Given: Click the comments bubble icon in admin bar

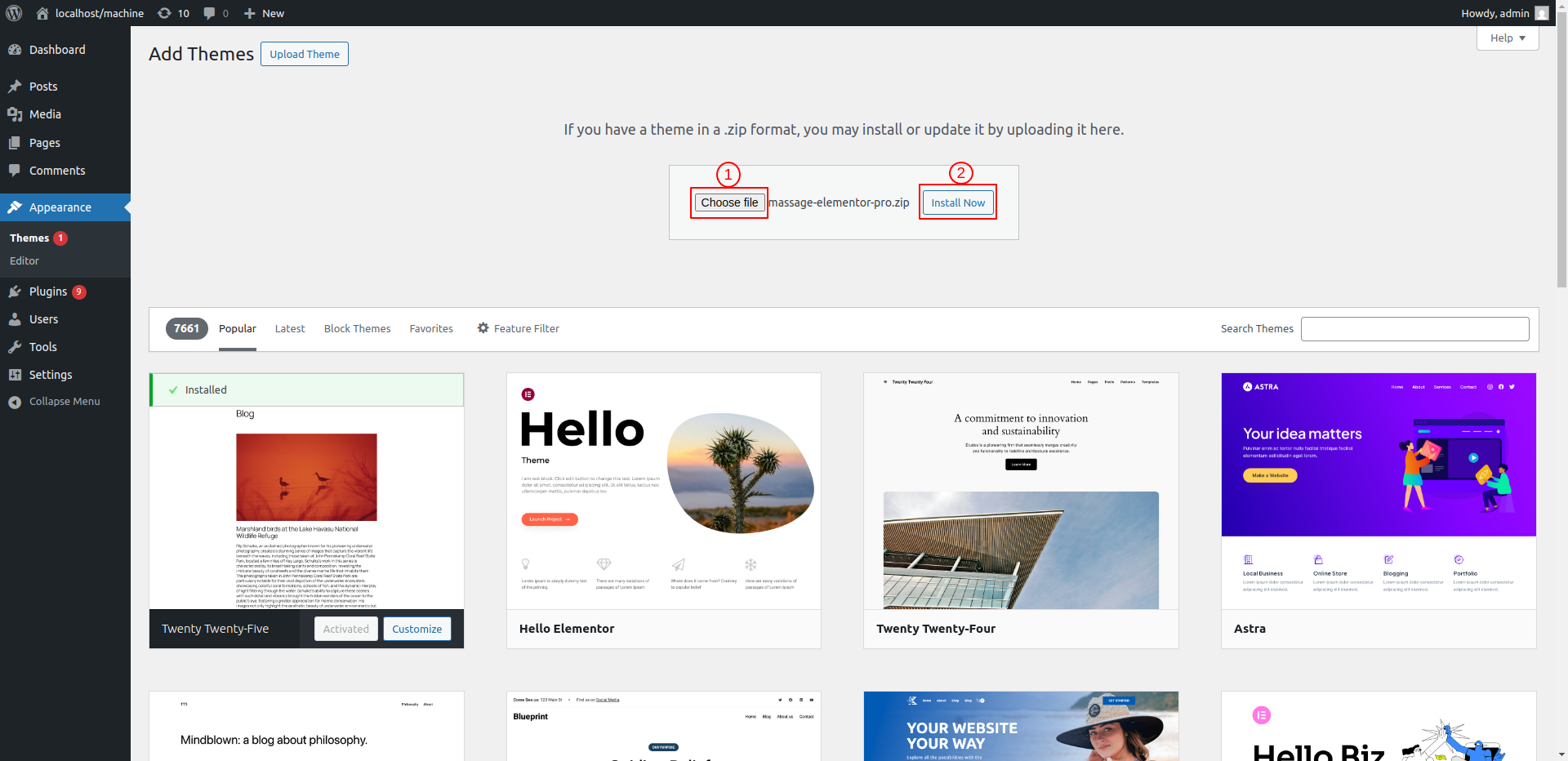Looking at the screenshot, I should (211, 13).
